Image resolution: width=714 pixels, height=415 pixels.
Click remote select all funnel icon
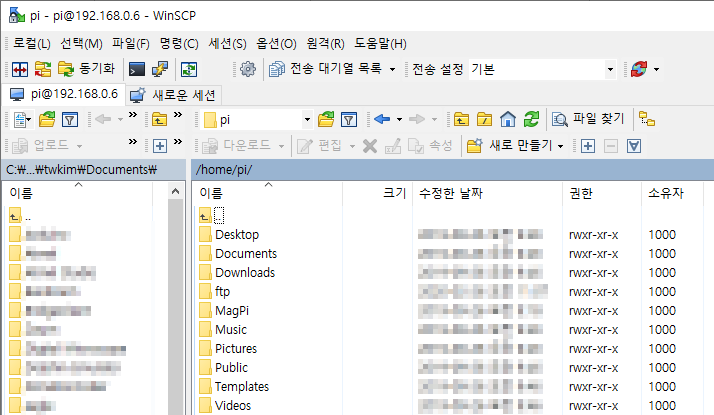click(634, 146)
